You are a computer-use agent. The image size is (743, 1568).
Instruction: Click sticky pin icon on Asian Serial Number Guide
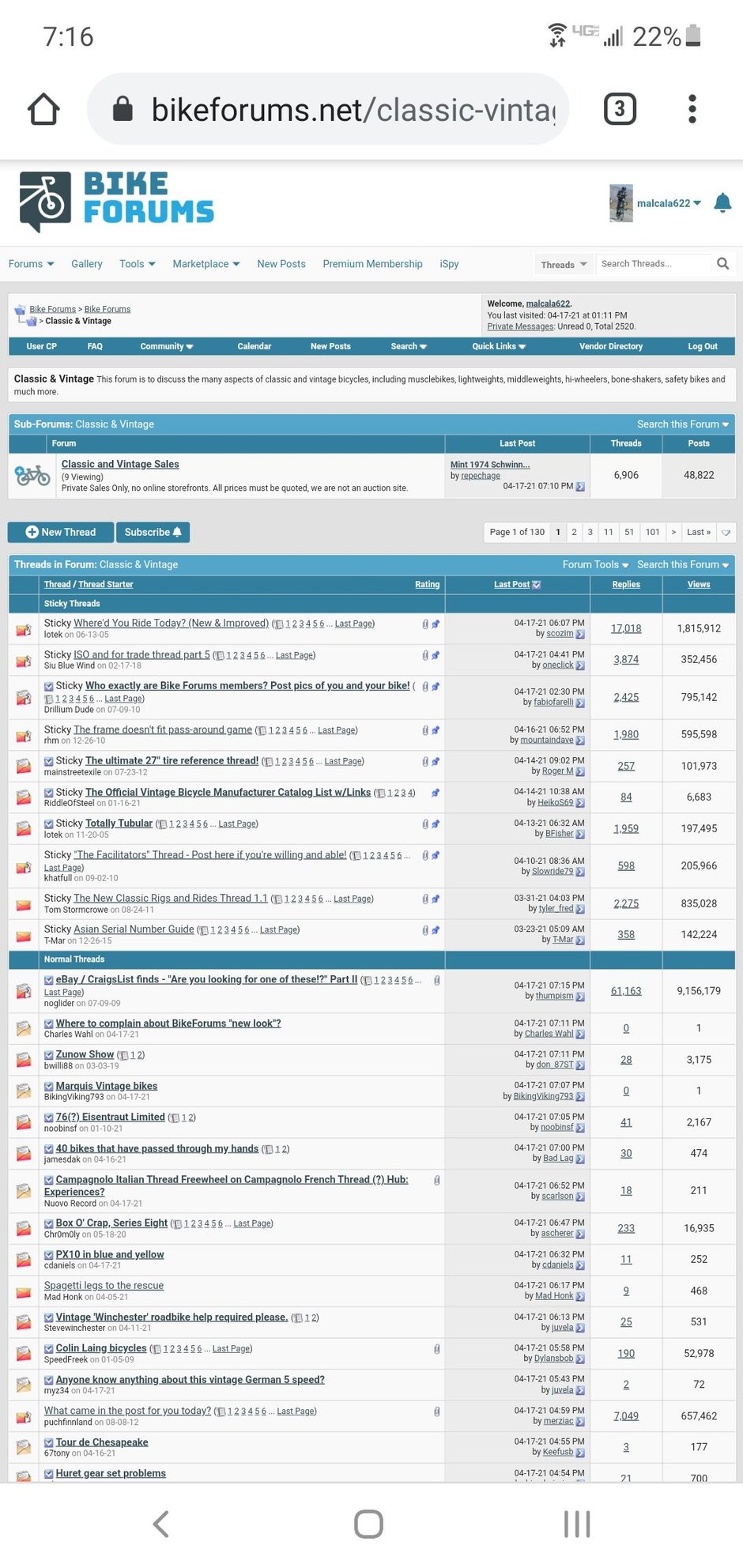436,930
